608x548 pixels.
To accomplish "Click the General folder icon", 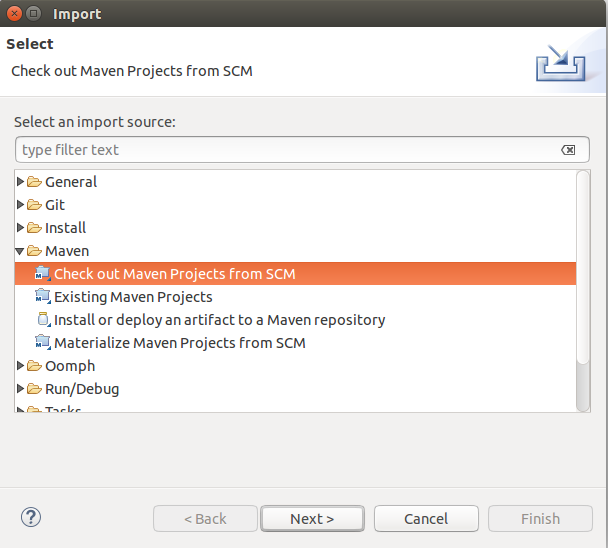I will [34, 182].
